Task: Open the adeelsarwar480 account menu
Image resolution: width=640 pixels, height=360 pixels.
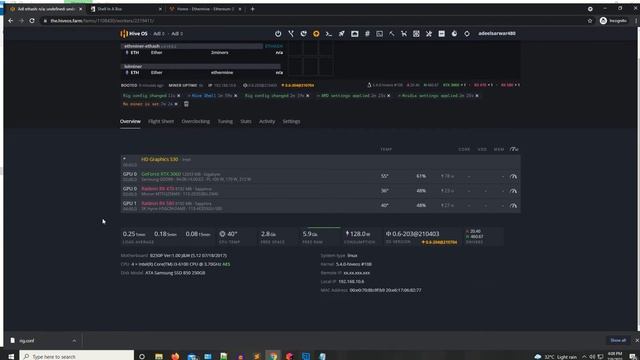Action: (x=497, y=33)
